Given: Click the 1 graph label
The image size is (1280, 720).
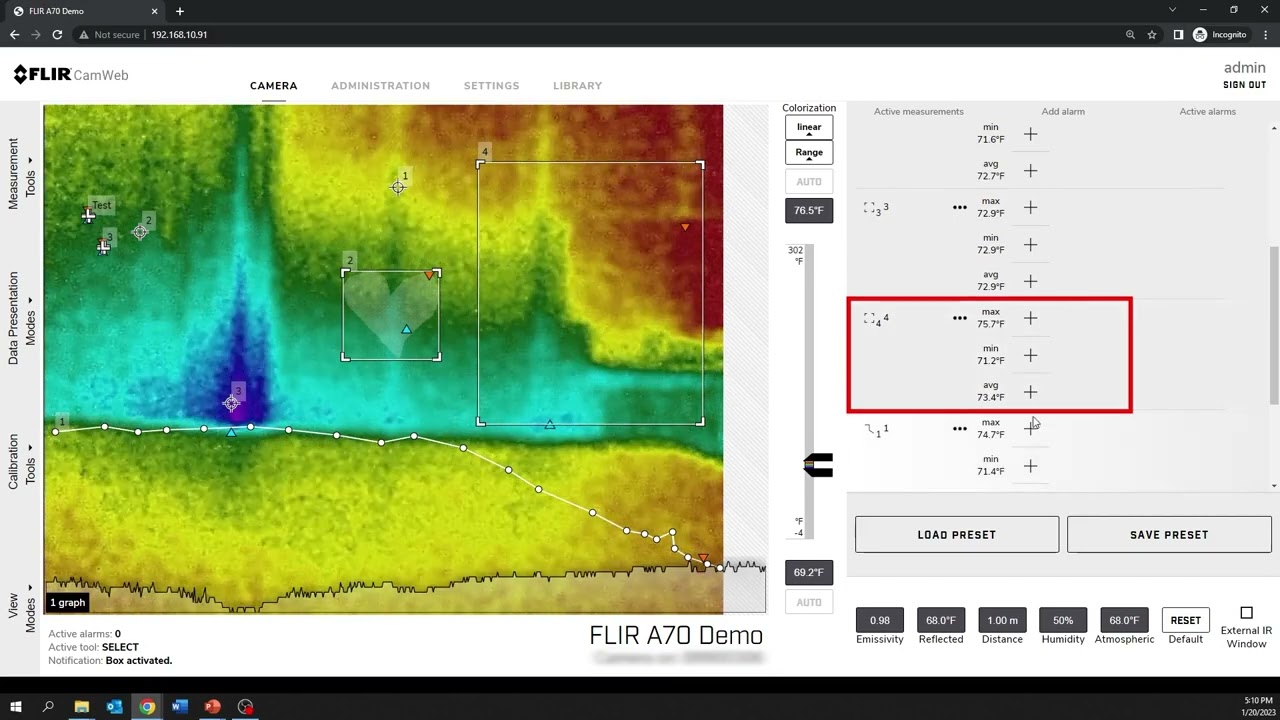Looking at the screenshot, I should 68,602.
